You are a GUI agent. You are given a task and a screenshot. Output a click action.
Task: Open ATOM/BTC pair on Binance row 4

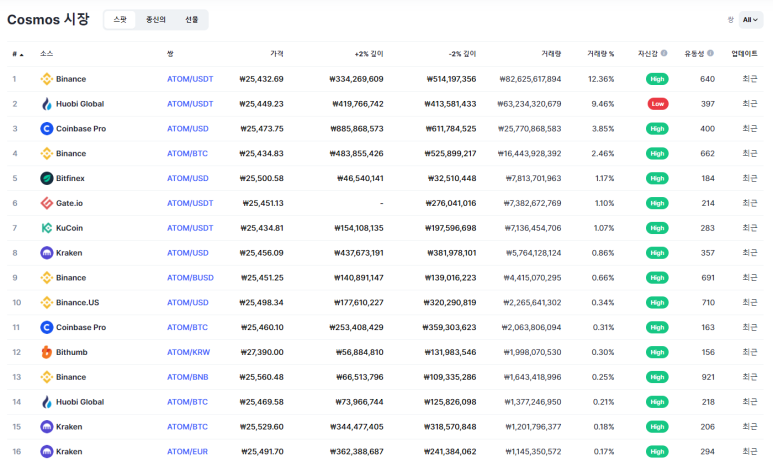187,153
